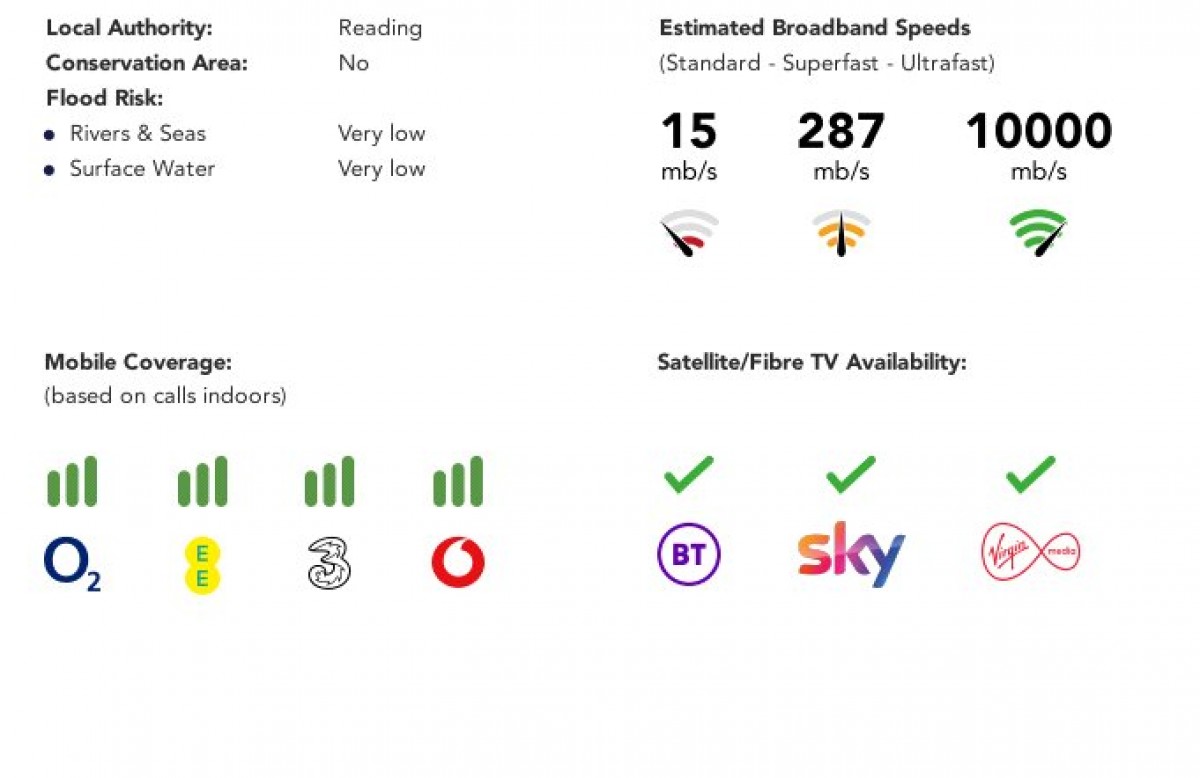Screen dimensions: 1200x778
Task: Select the Three mobile logo
Action: click(329, 564)
